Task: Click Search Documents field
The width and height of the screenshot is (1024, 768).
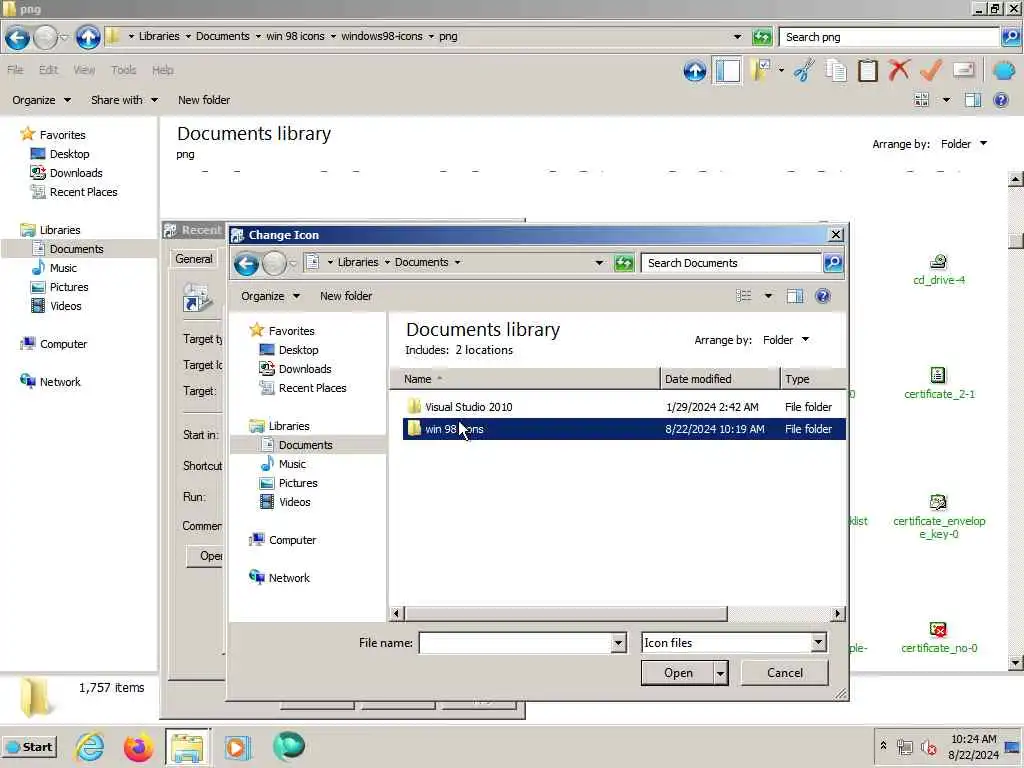Action: tap(731, 263)
